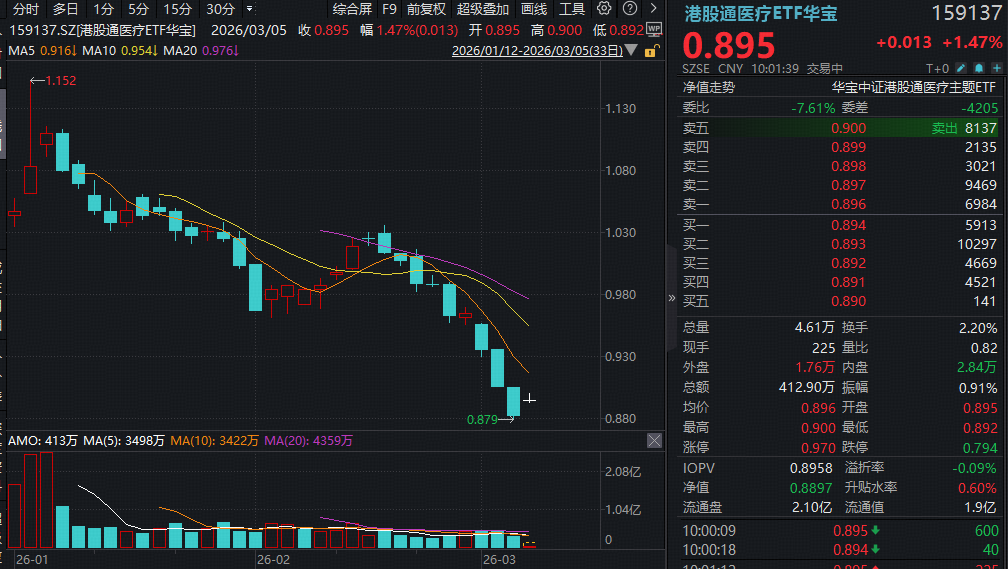Click the 净值走势 NAV trend row

[x=708, y=87]
